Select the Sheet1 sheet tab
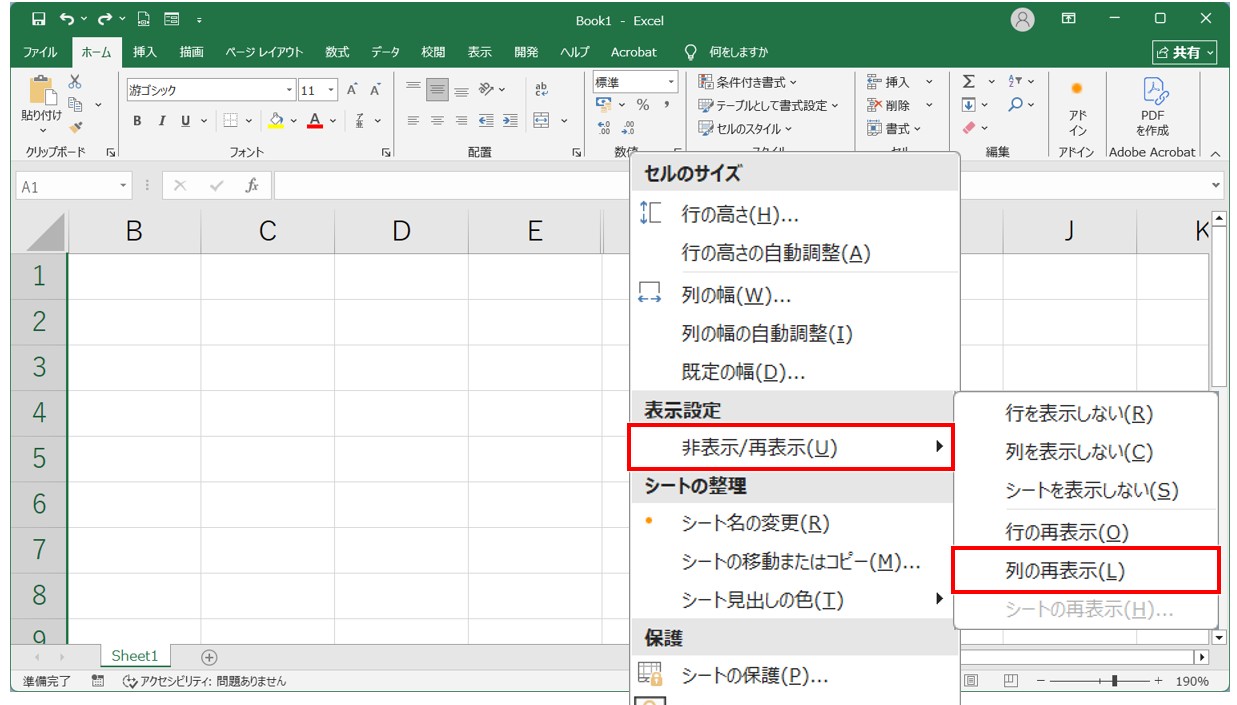The image size is (1237, 705). point(135,656)
